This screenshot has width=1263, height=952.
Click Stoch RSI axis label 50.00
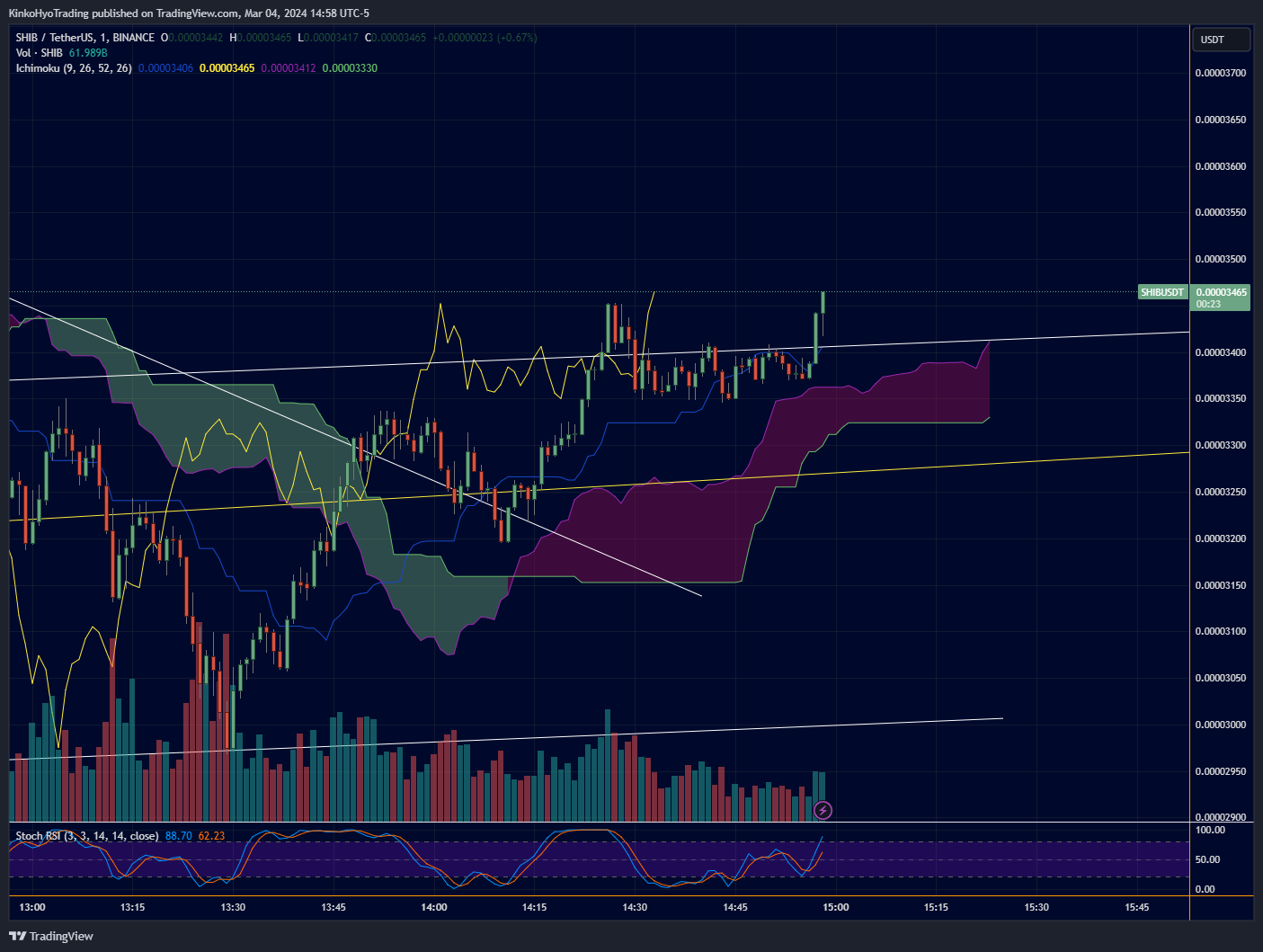[1207, 859]
